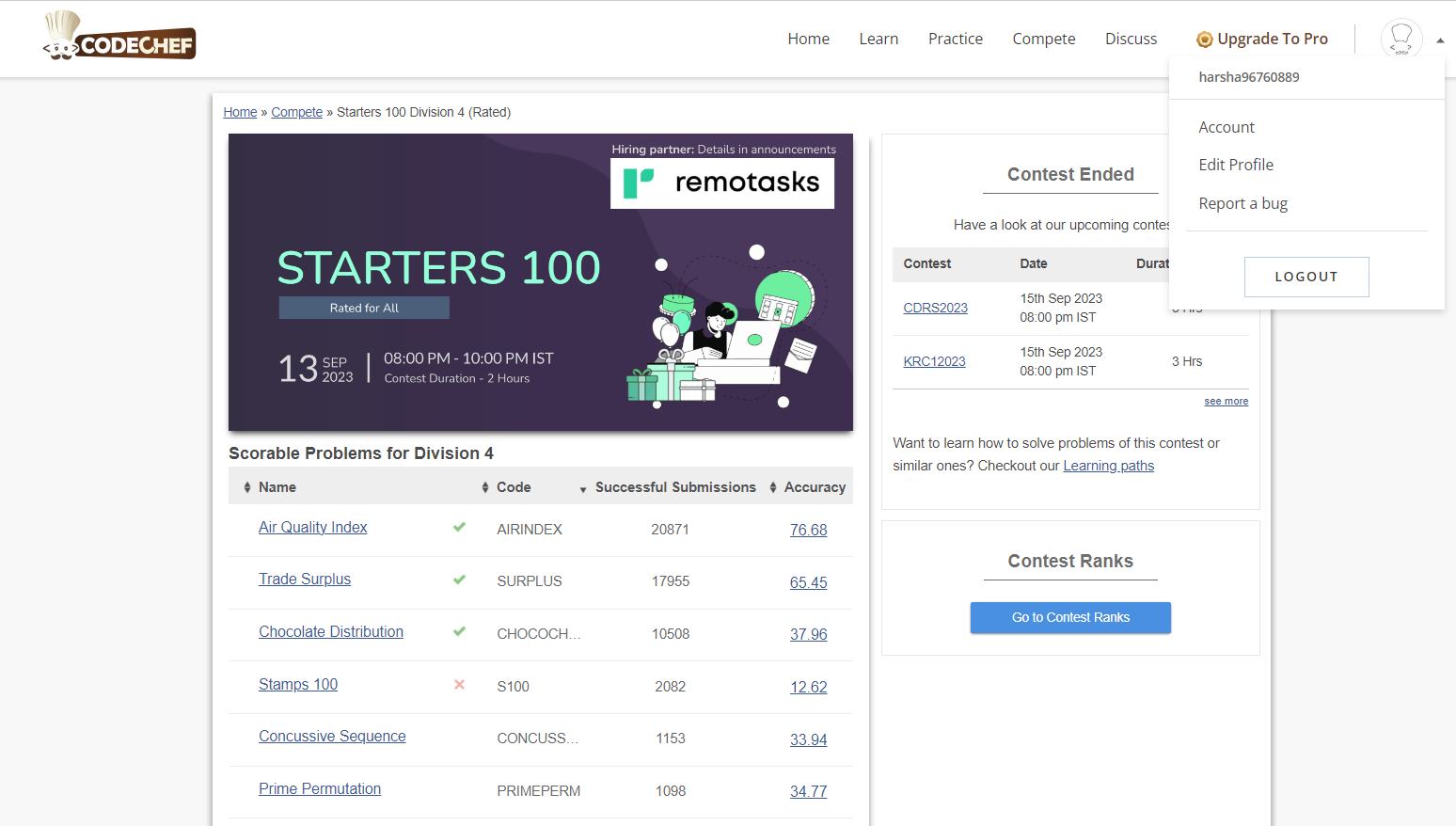The width and height of the screenshot is (1456, 826).
Task: Open accuracy 37.96 link
Action: point(808,634)
